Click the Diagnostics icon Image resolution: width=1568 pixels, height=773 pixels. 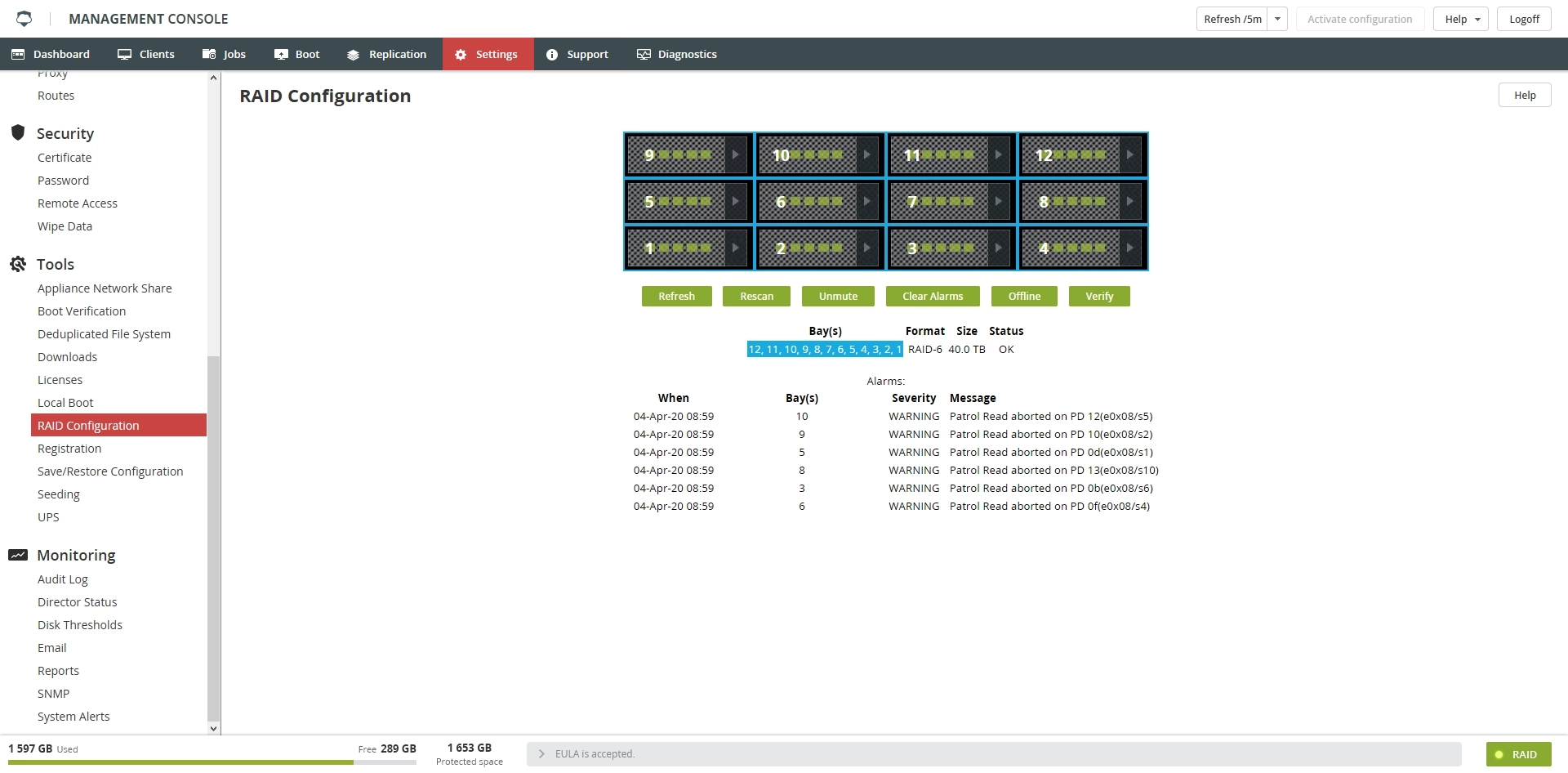tap(644, 54)
